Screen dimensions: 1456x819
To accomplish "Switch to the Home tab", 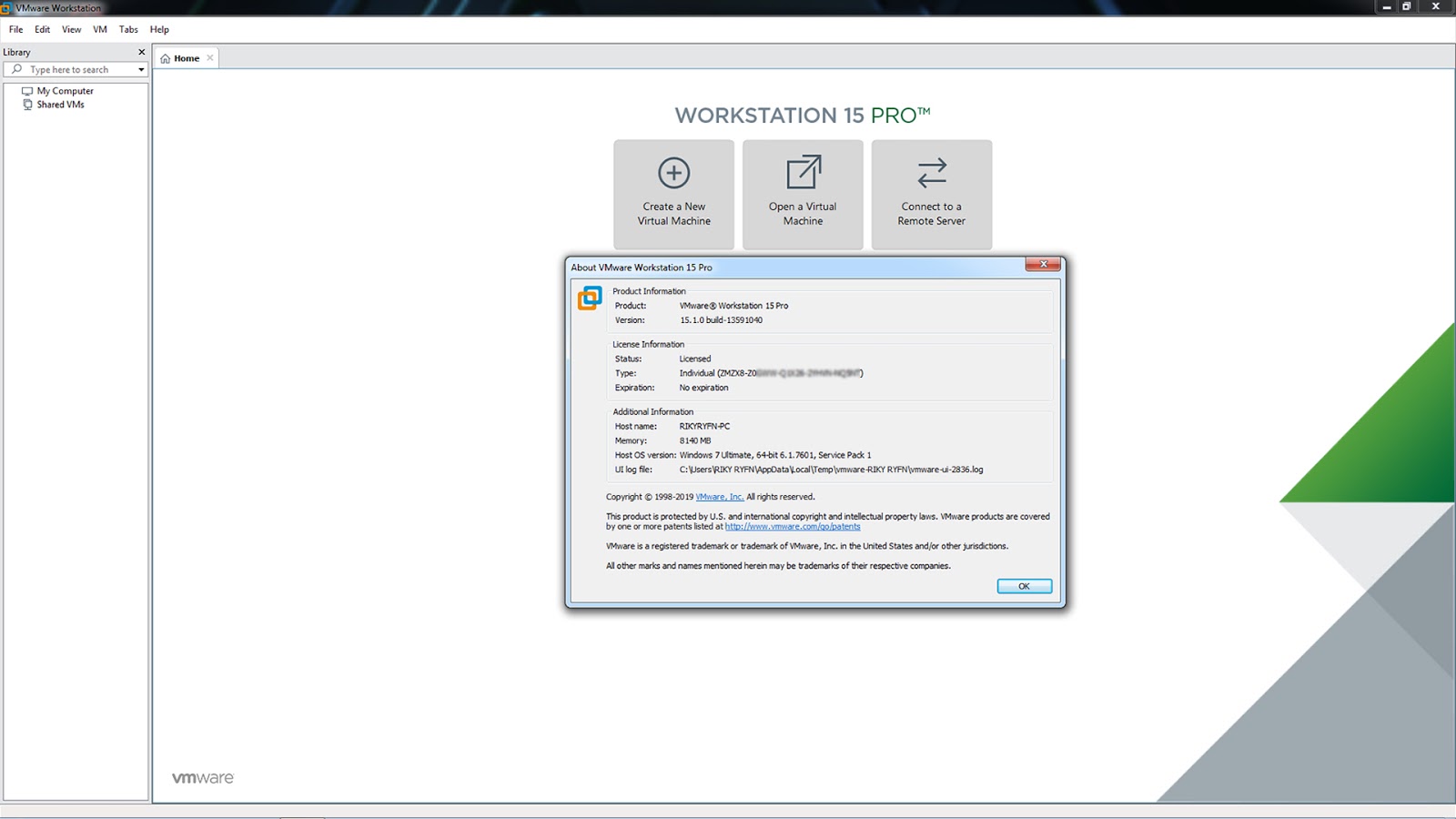I will [187, 57].
